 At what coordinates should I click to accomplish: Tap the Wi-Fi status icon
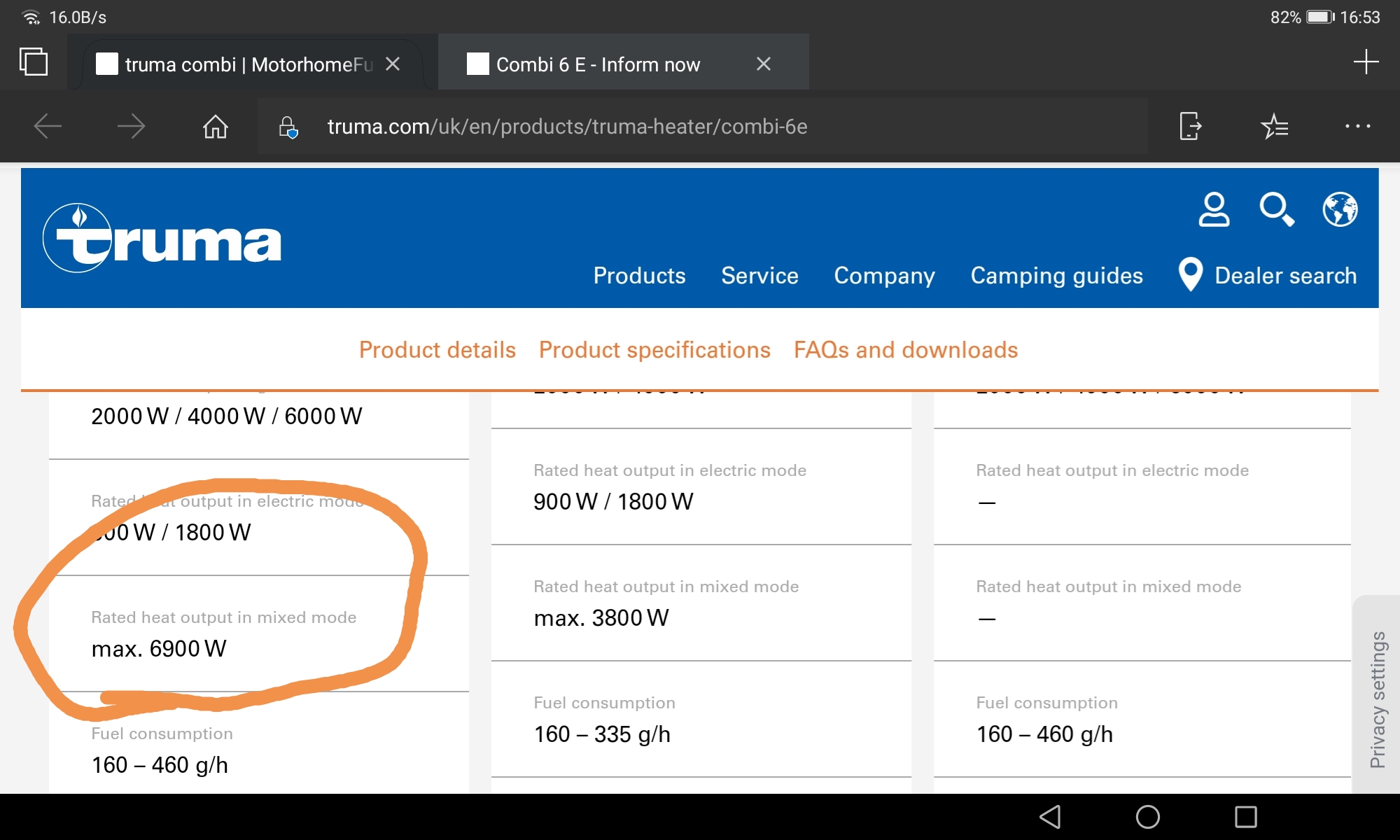(x=31, y=17)
